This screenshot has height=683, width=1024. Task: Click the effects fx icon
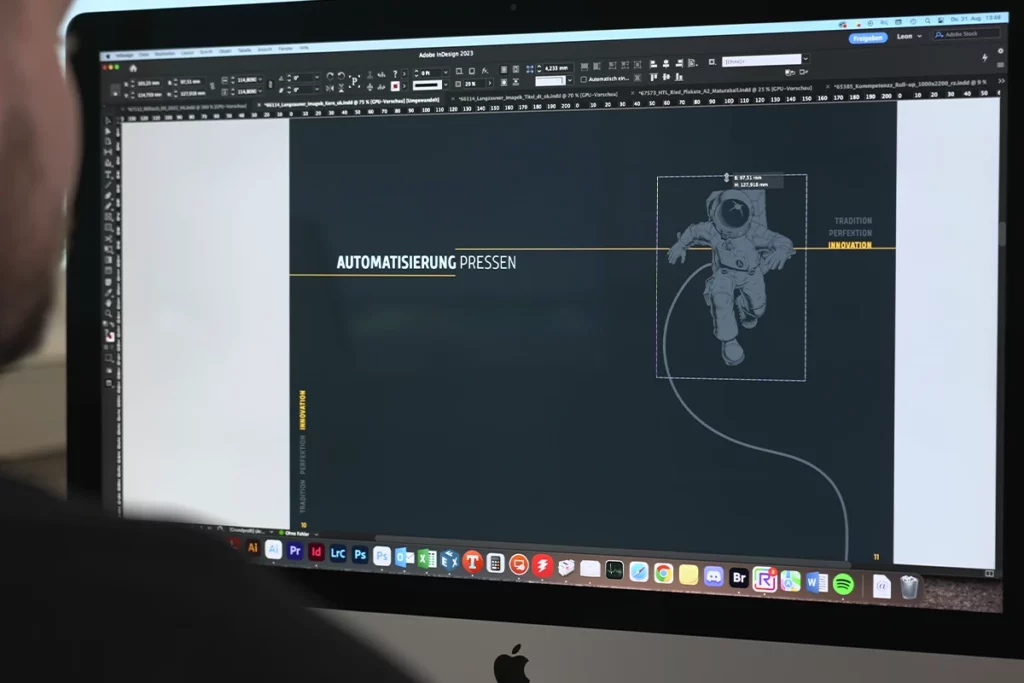pos(485,71)
